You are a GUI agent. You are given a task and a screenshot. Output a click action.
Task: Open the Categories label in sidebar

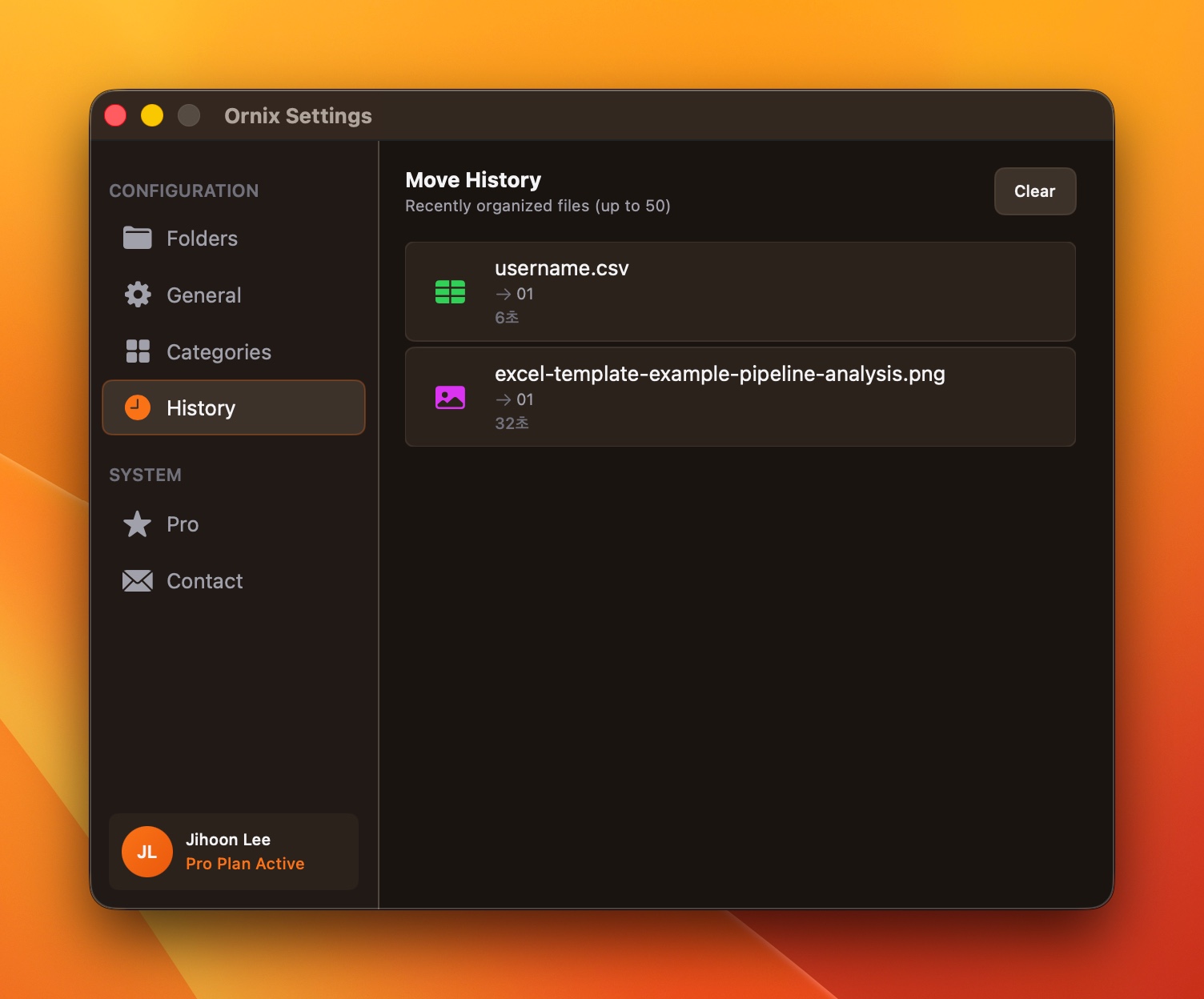(x=219, y=352)
